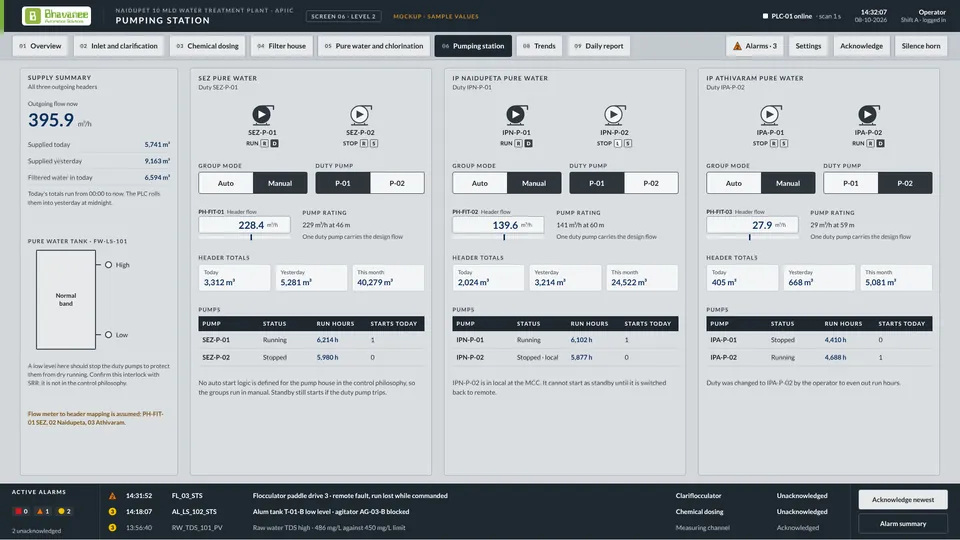This screenshot has height=540, width=960.
Task: Click Supplied today 5,741 m³ value
Action: (157, 144)
